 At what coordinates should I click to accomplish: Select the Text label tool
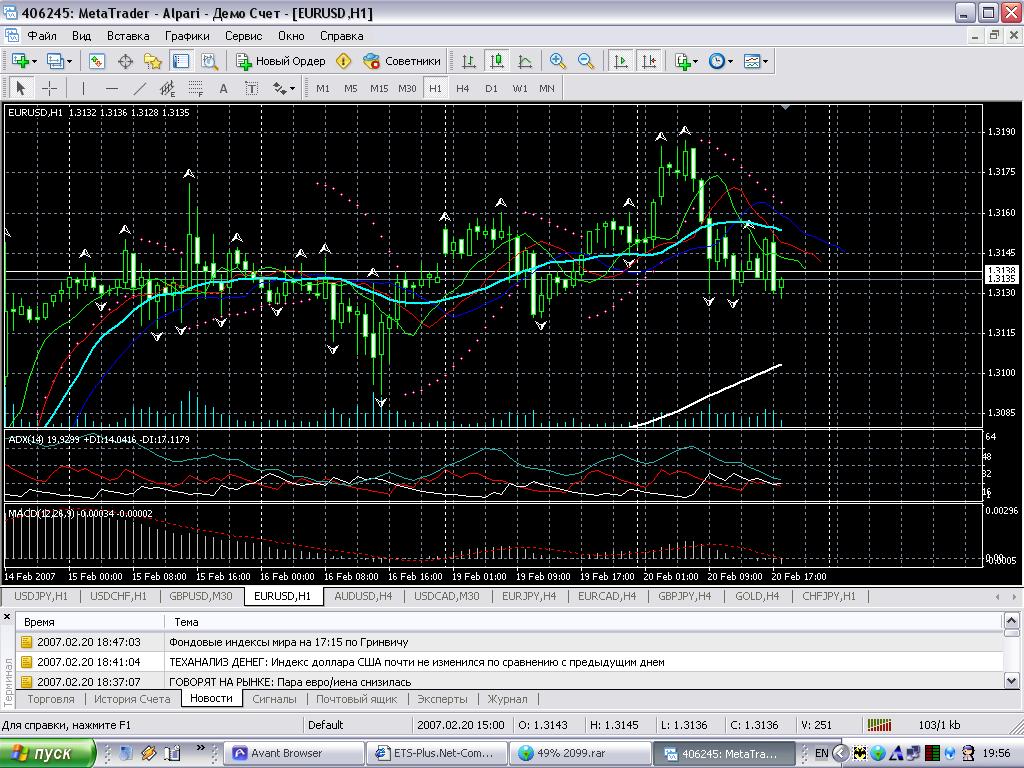click(x=223, y=88)
